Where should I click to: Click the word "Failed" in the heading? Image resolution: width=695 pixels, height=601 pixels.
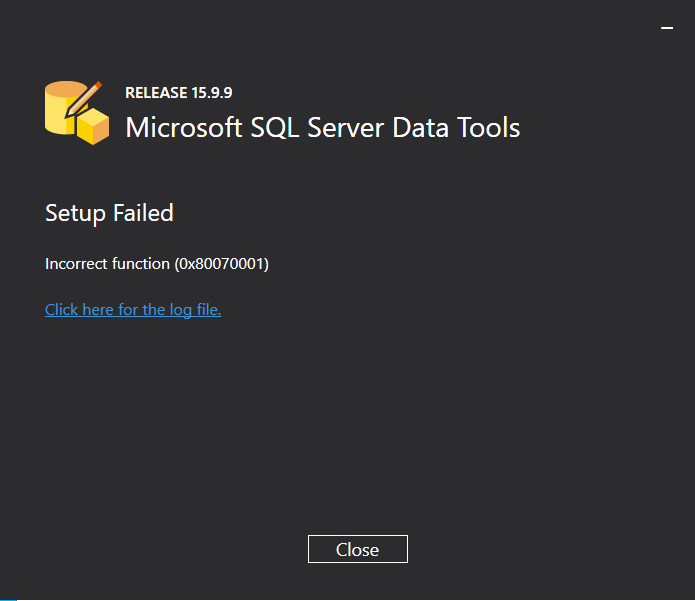[143, 213]
